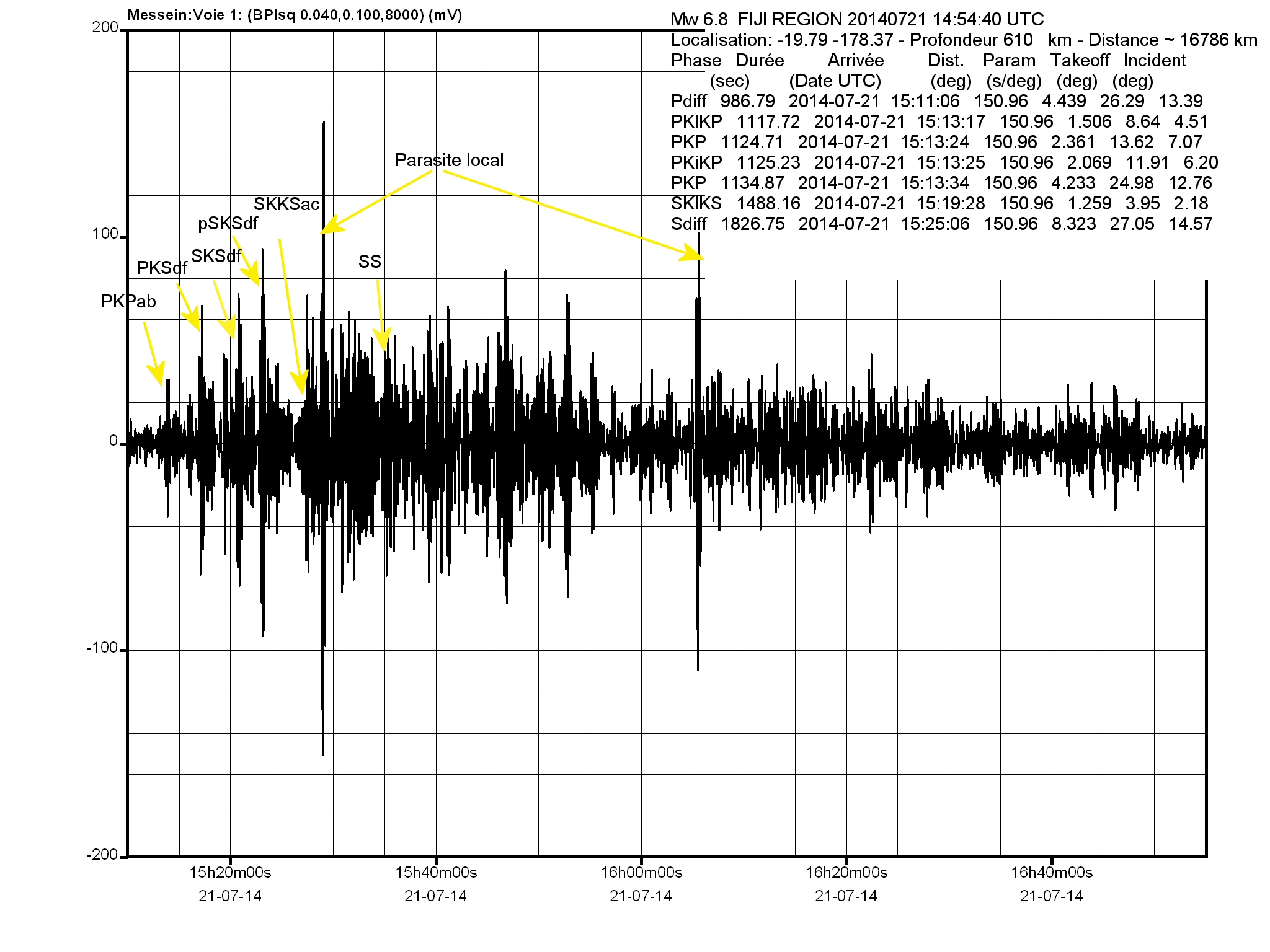This screenshot has width=1270, height=952.
Task: Click the 15h40m00s time axis label
Action: [x=436, y=873]
